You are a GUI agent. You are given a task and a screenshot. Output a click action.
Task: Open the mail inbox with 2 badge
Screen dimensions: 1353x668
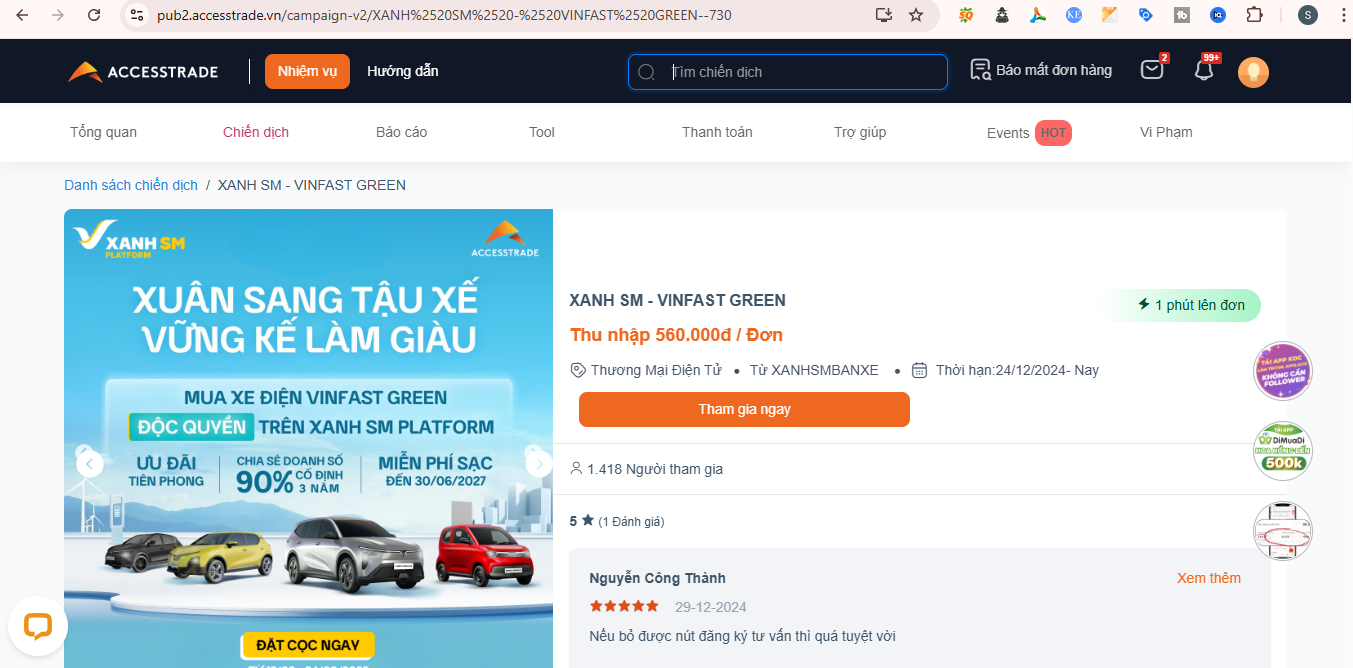click(1153, 70)
